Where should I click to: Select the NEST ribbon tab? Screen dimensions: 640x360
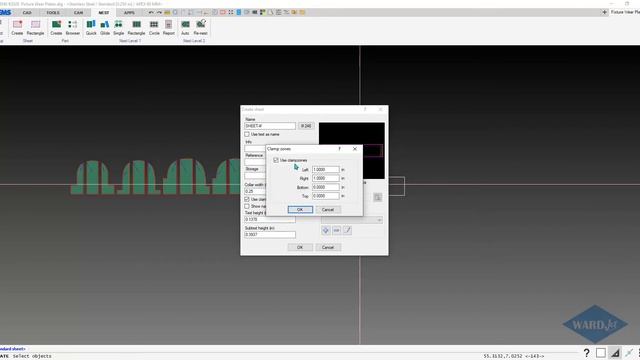(104, 13)
